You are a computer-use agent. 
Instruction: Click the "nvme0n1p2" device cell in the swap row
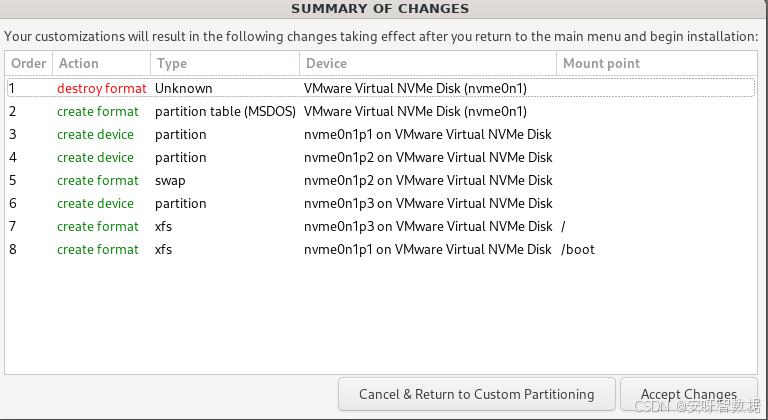click(x=427, y=180)
